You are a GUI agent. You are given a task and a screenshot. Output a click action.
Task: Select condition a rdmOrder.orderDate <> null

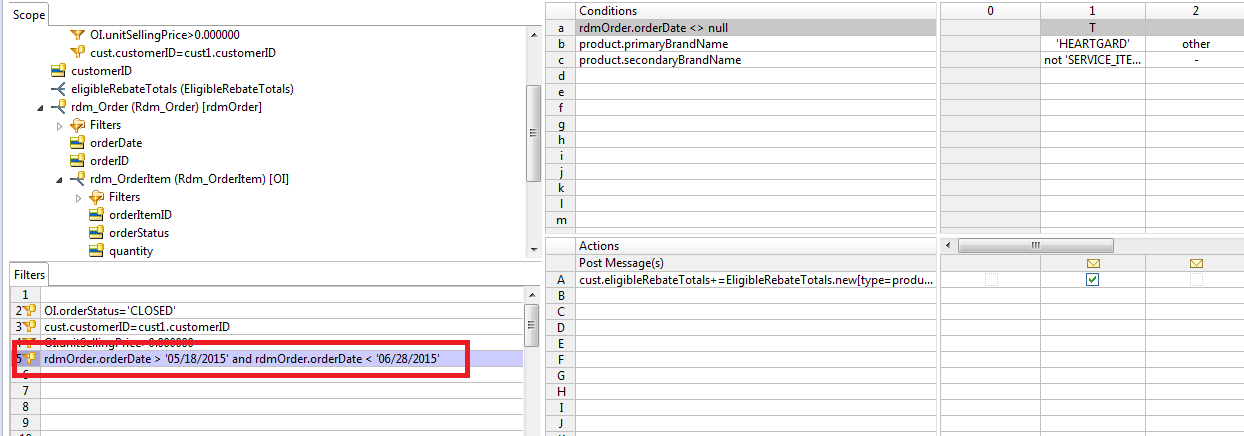click(757, 28)
